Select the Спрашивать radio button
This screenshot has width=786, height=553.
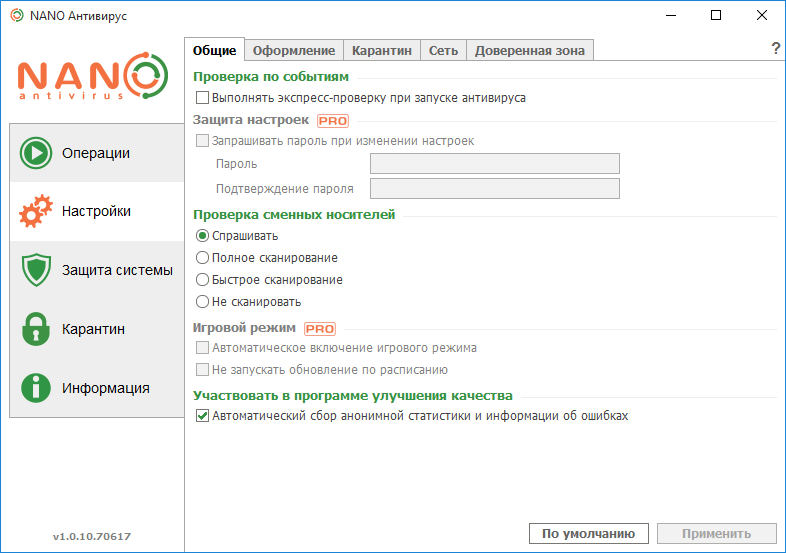pyautogui.click(x=203, y=236)
